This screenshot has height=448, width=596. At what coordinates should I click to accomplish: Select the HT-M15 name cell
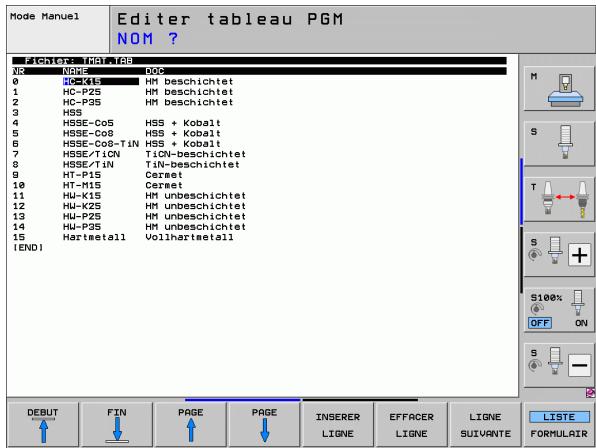82,185
